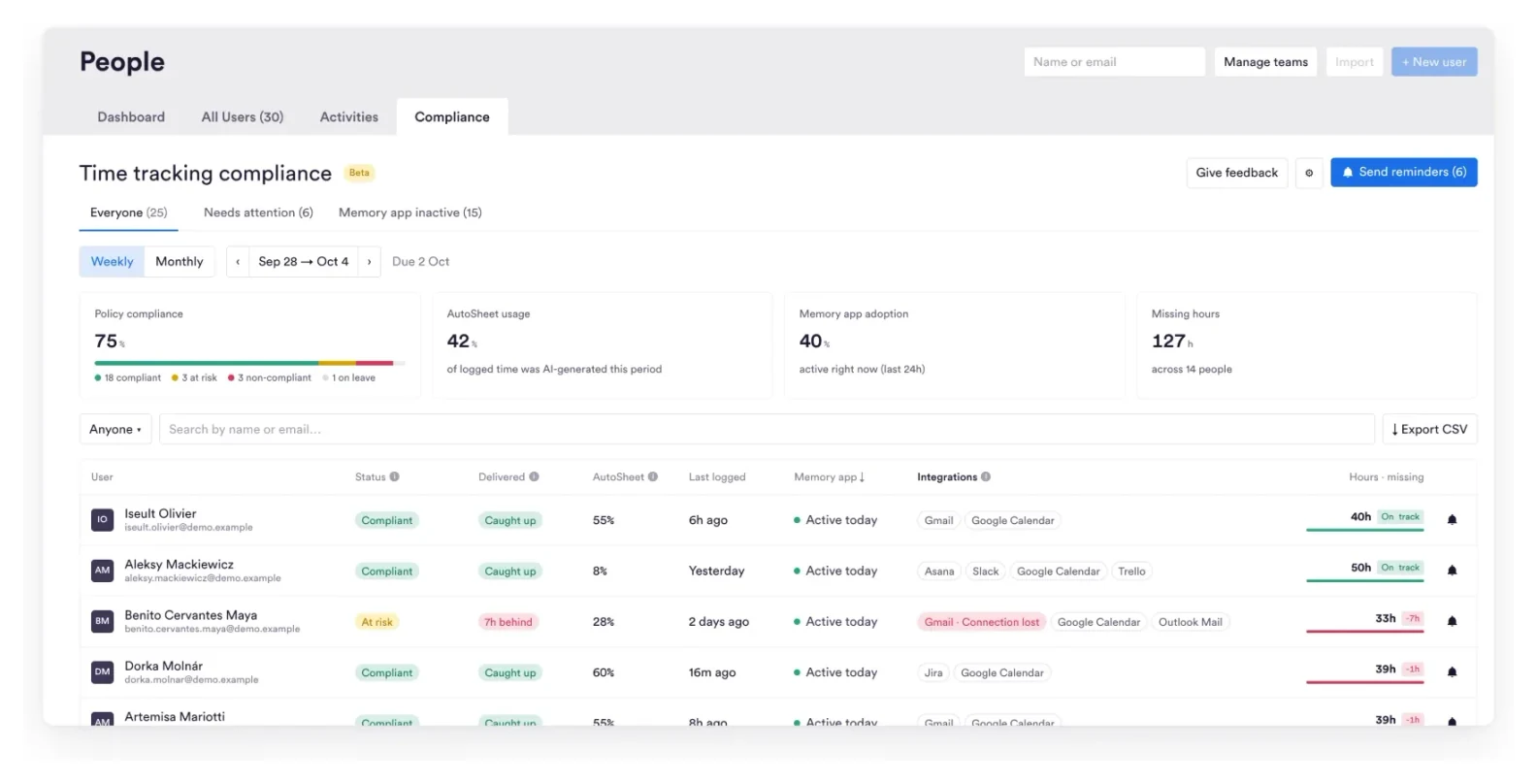1537x784 pixels.
Task: Click the AM avatar for Aleksy Mackiewicz
Action: 102,571
